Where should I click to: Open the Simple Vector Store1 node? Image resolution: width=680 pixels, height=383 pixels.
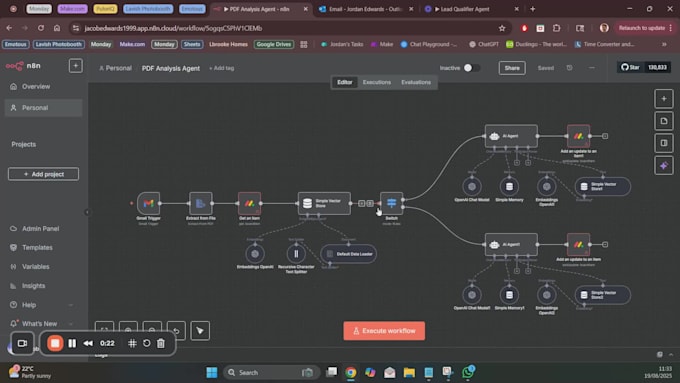603,187
